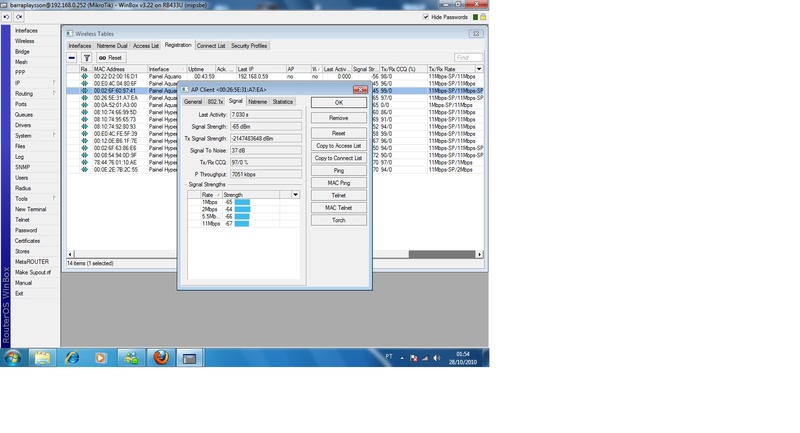Screen dimensions: 800x433
Task: Switch to the Connect List tab
Action: coord(211,46)
